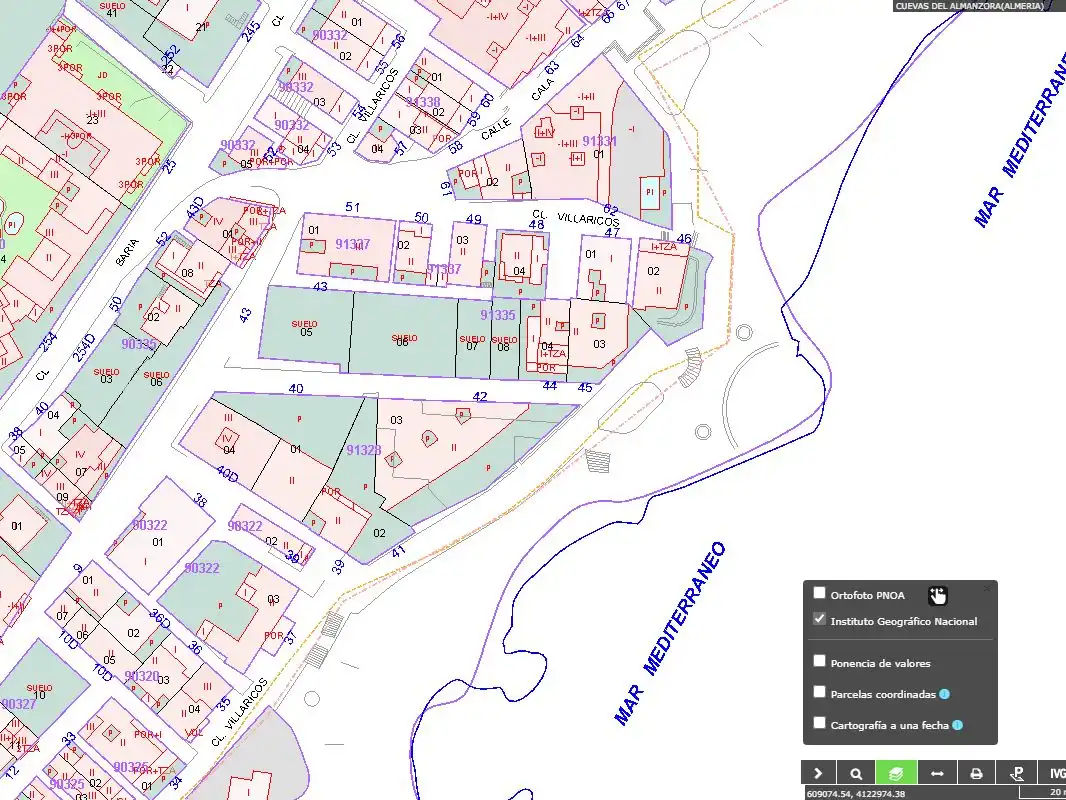
Task: Click street number 40D label
Action: (227, 474)
